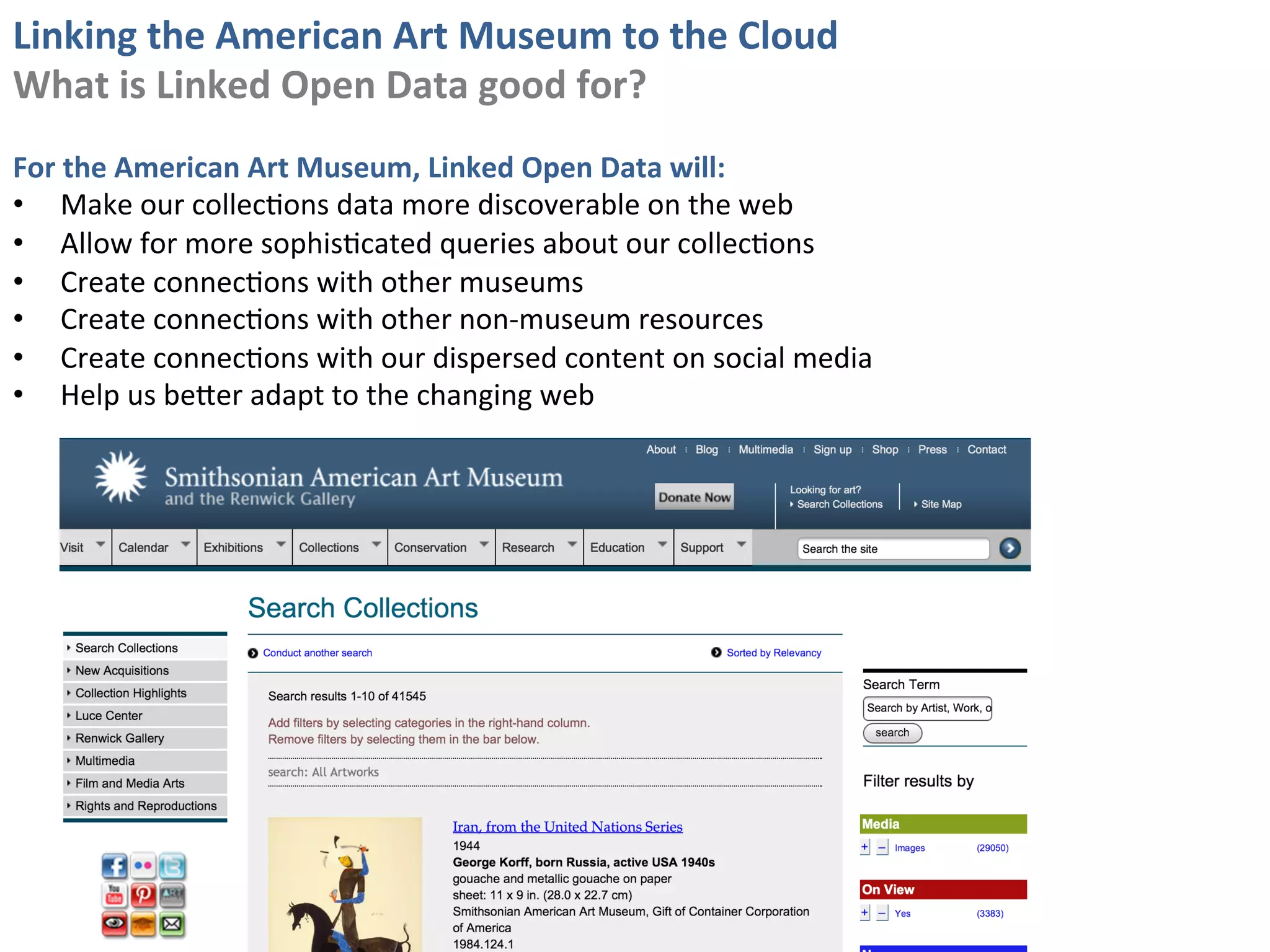Exclude Images filter with minus button
This screenshot has width=1270, height=952.
point(882,847)
